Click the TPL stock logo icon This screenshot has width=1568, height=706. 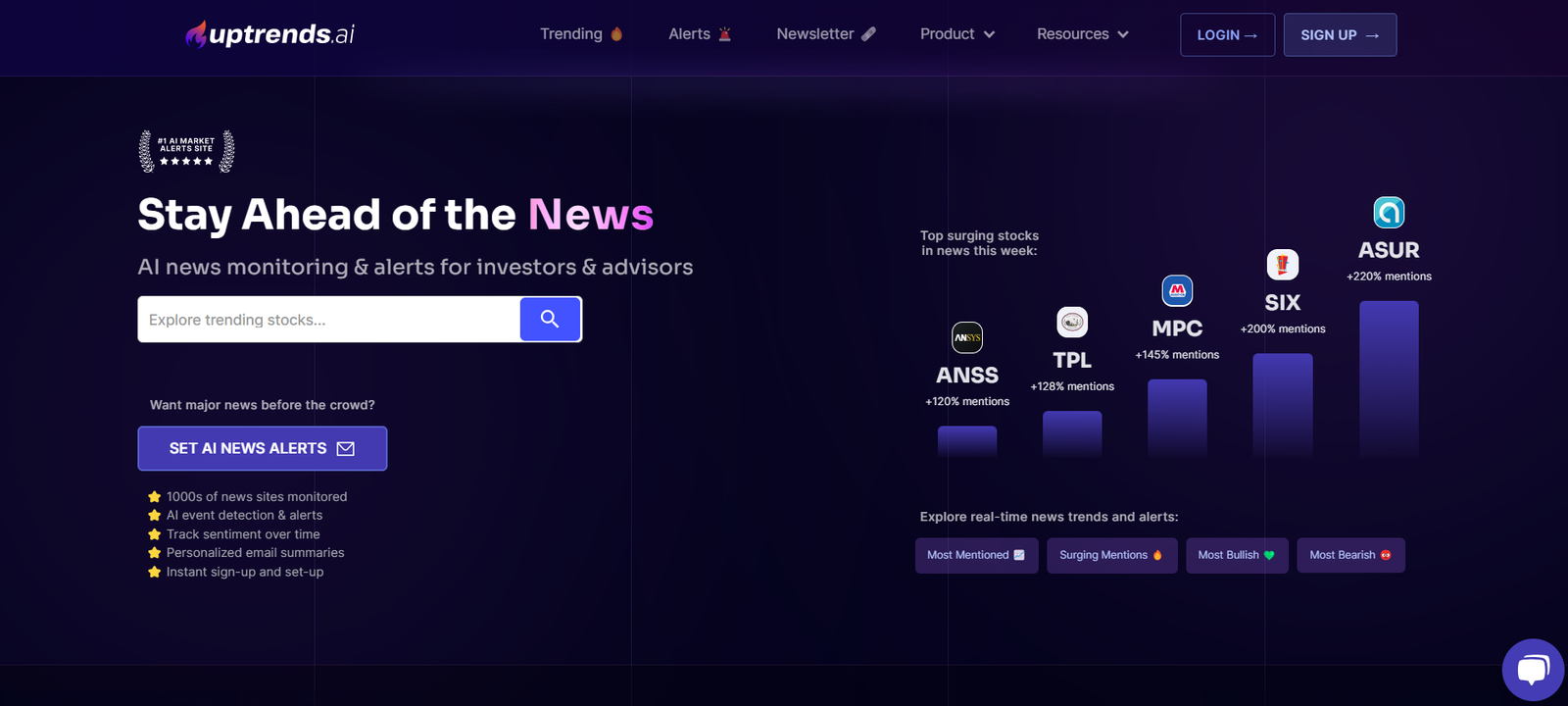point(1072,322)
